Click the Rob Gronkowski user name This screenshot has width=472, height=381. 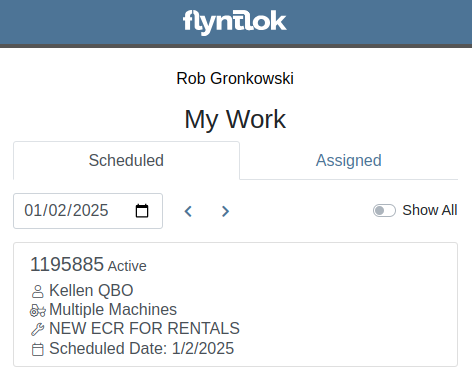click(235, 79)
